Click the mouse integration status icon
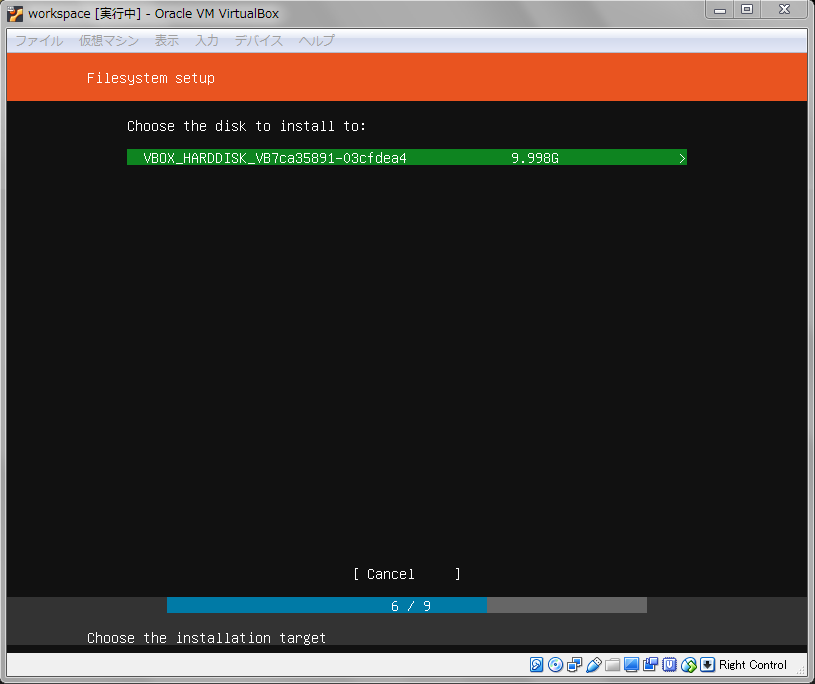The width and height of the screenshot is (815, 684). pos(688,664)
